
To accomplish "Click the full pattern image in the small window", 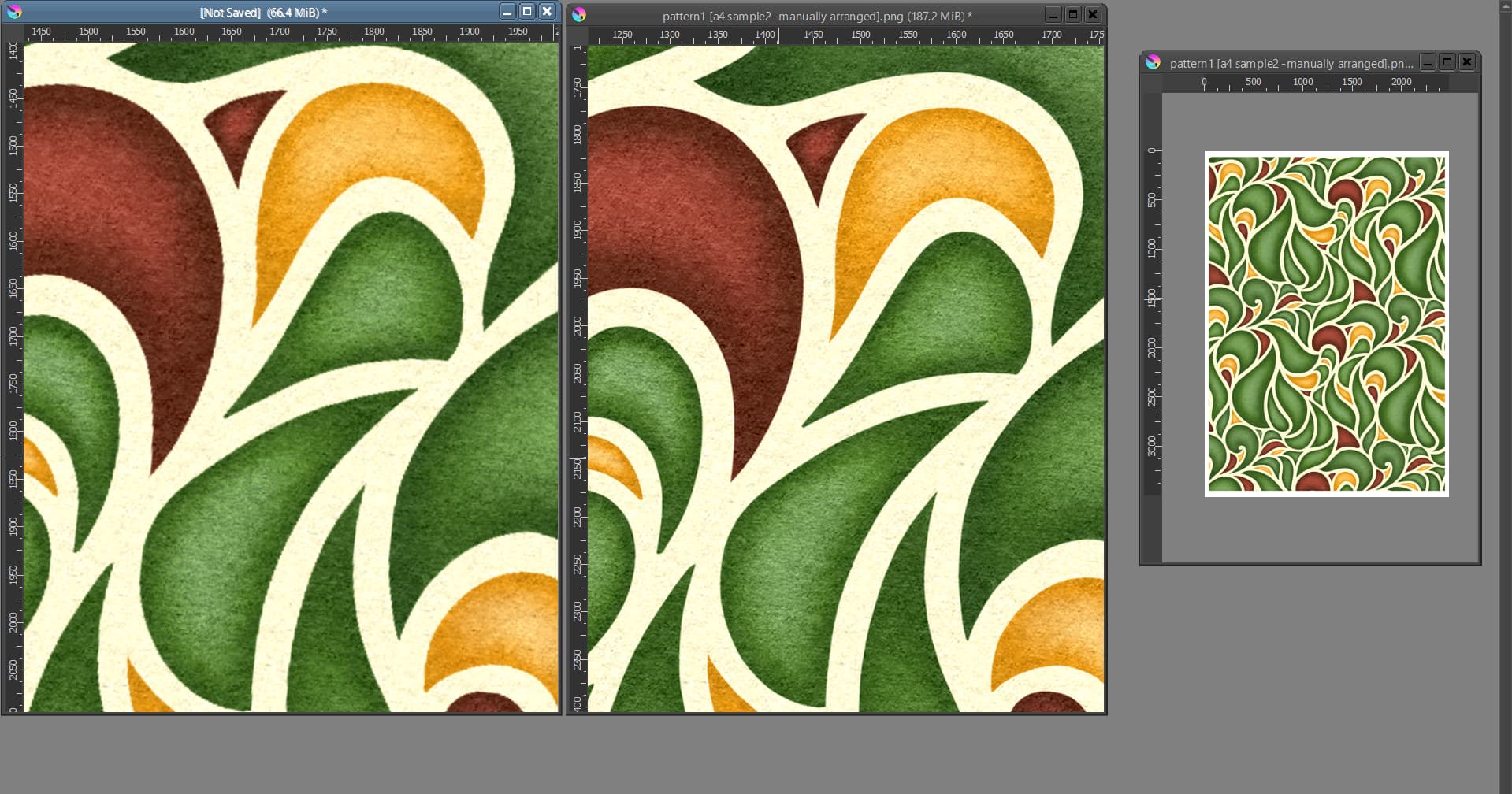I will pyautogui.click(x=1327, y=324).
